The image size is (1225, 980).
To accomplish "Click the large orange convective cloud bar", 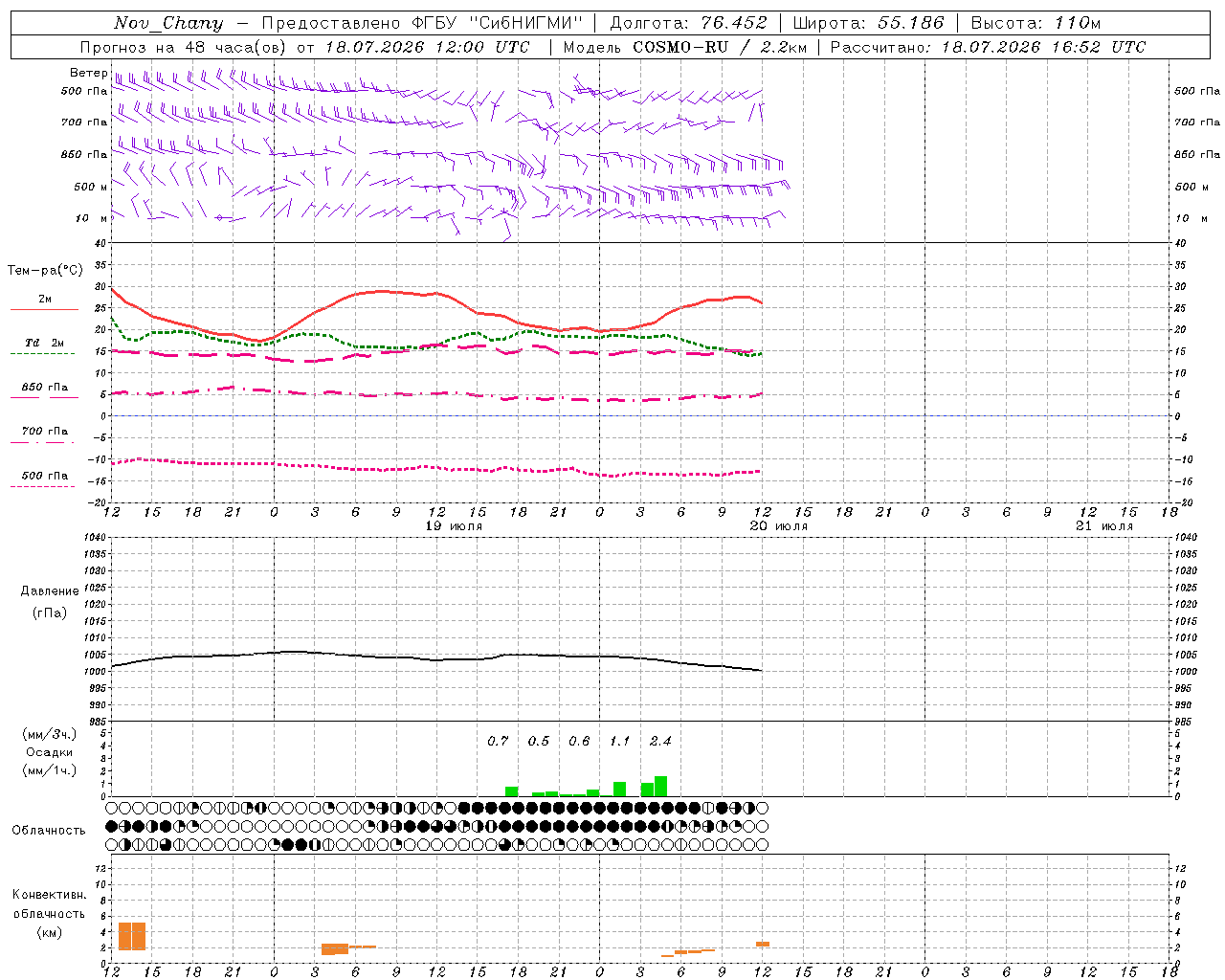I will point(131,936).
